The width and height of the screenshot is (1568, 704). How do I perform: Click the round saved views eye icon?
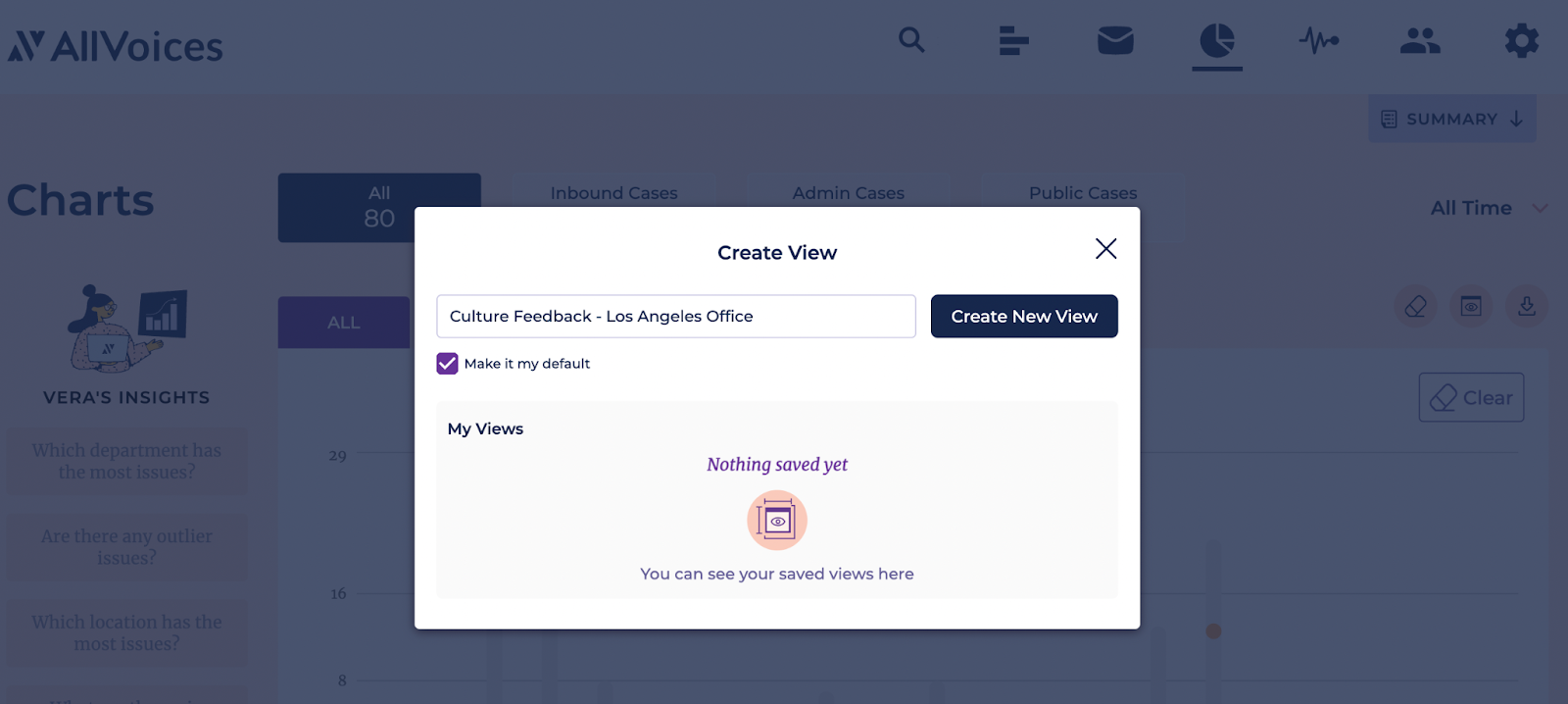click(x=1471, y=307)
